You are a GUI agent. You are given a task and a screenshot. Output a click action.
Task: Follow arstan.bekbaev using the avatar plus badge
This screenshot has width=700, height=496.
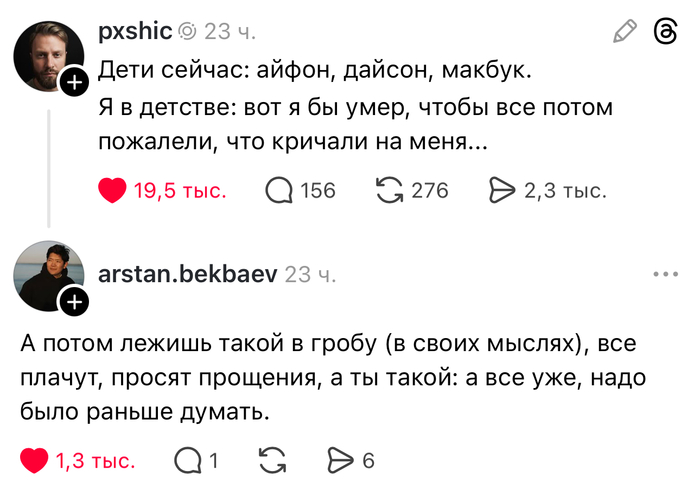pyautogui.click(x=74, y=301)
